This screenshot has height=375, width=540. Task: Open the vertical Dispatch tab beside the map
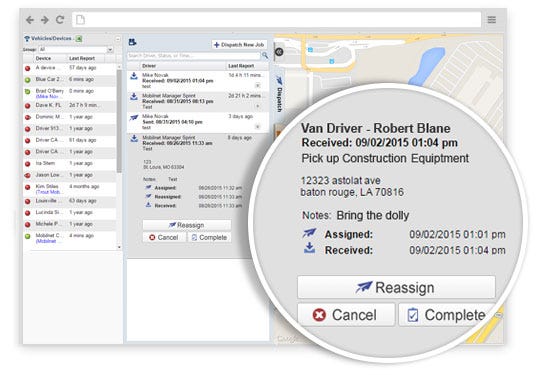click(279, 94)
